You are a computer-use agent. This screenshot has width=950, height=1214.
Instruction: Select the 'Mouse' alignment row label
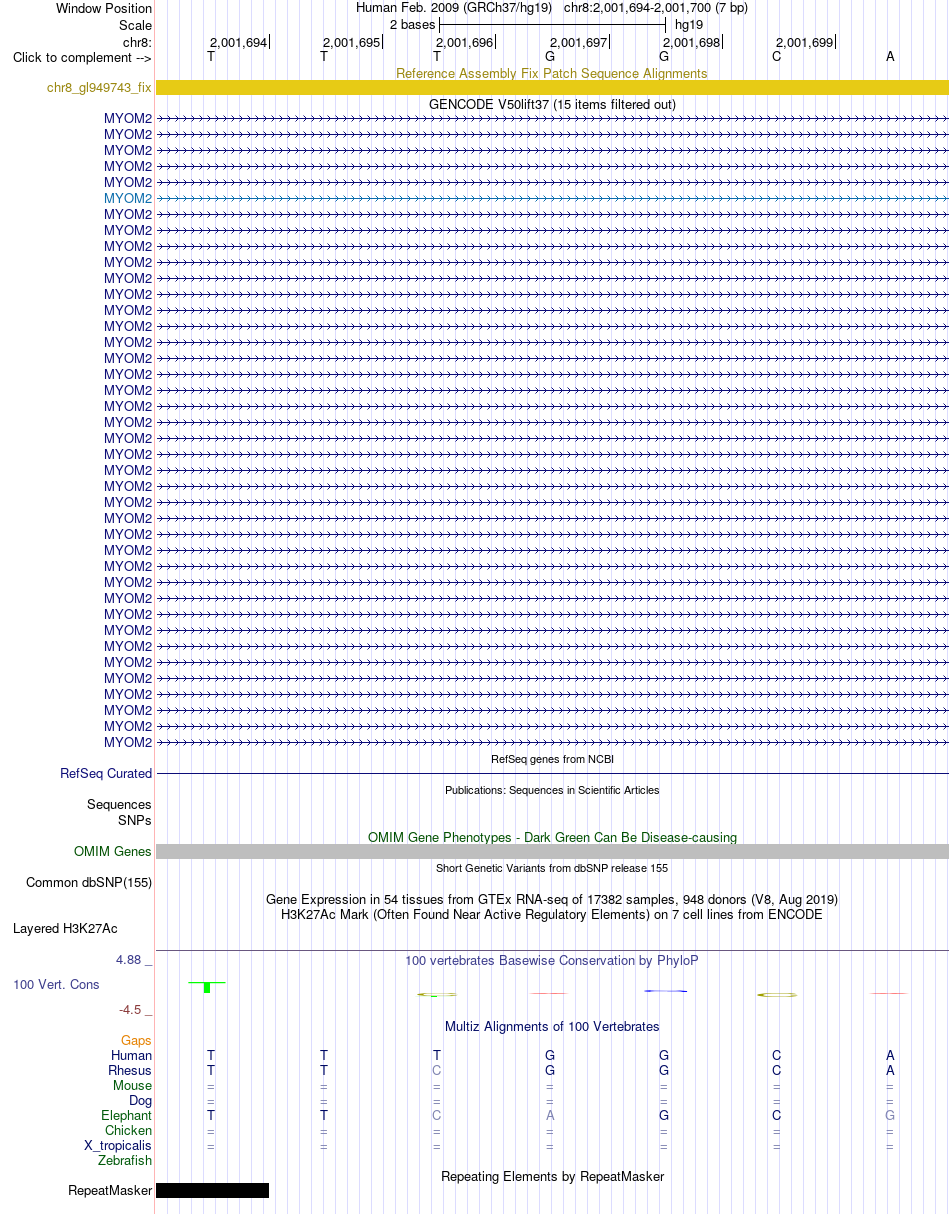(132, 1085)
